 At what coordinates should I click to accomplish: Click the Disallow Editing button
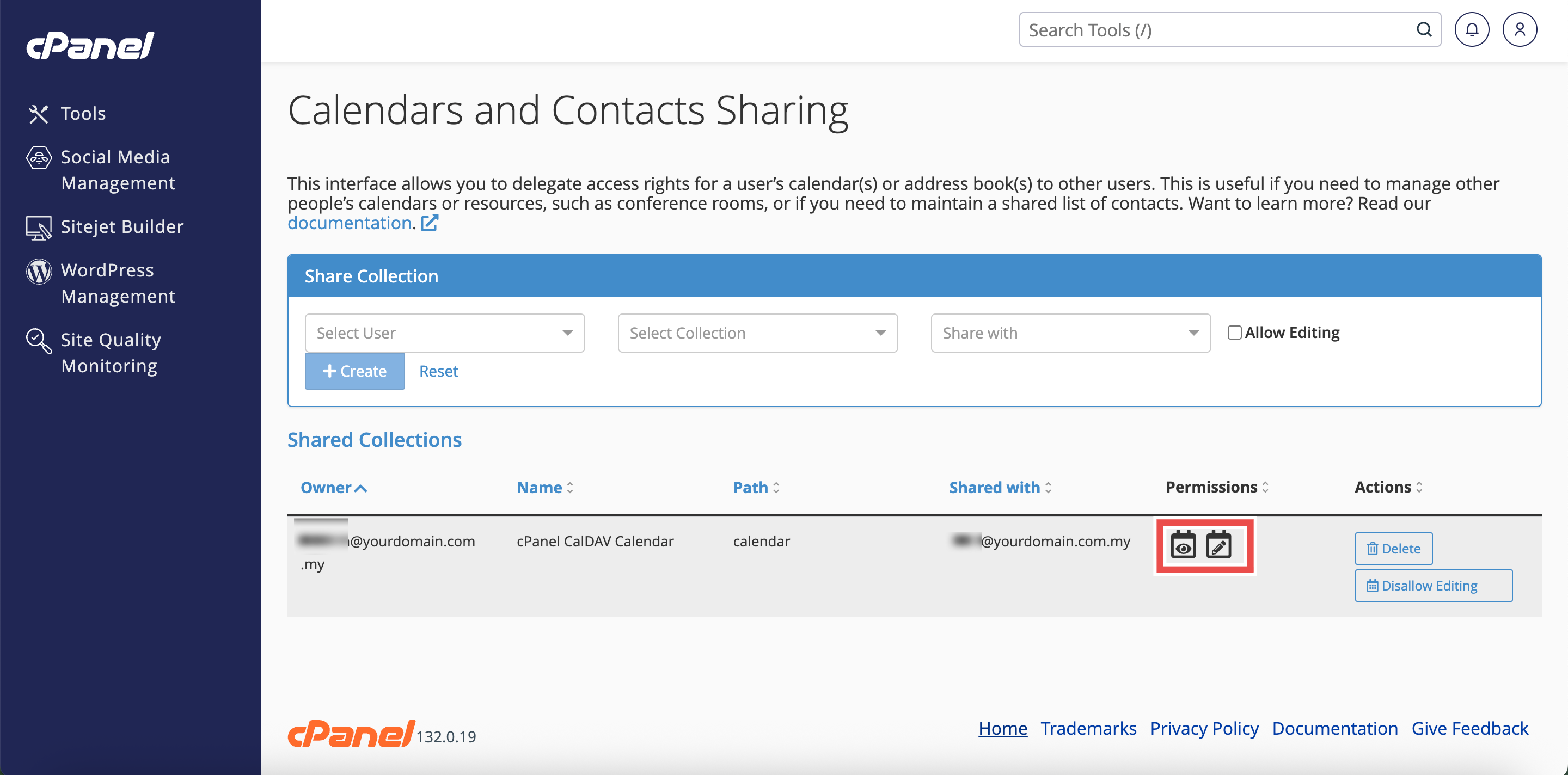(x=1433, y=586)
